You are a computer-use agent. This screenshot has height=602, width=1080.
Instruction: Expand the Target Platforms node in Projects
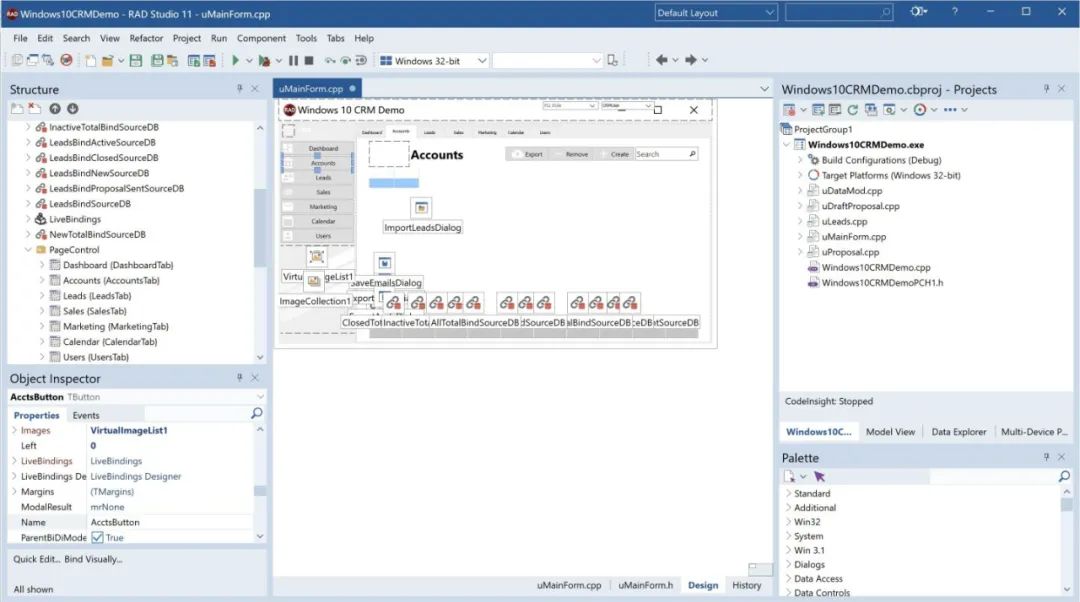coord(800,175)
